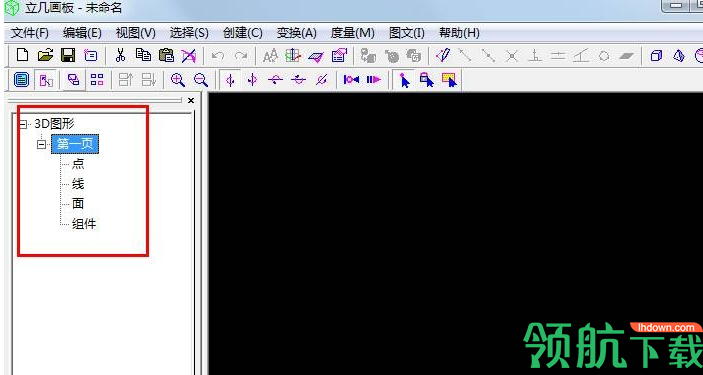703x375 pixels.
Task: Click the diagonal-axis rotate icon
Action: tap(321, 80)
